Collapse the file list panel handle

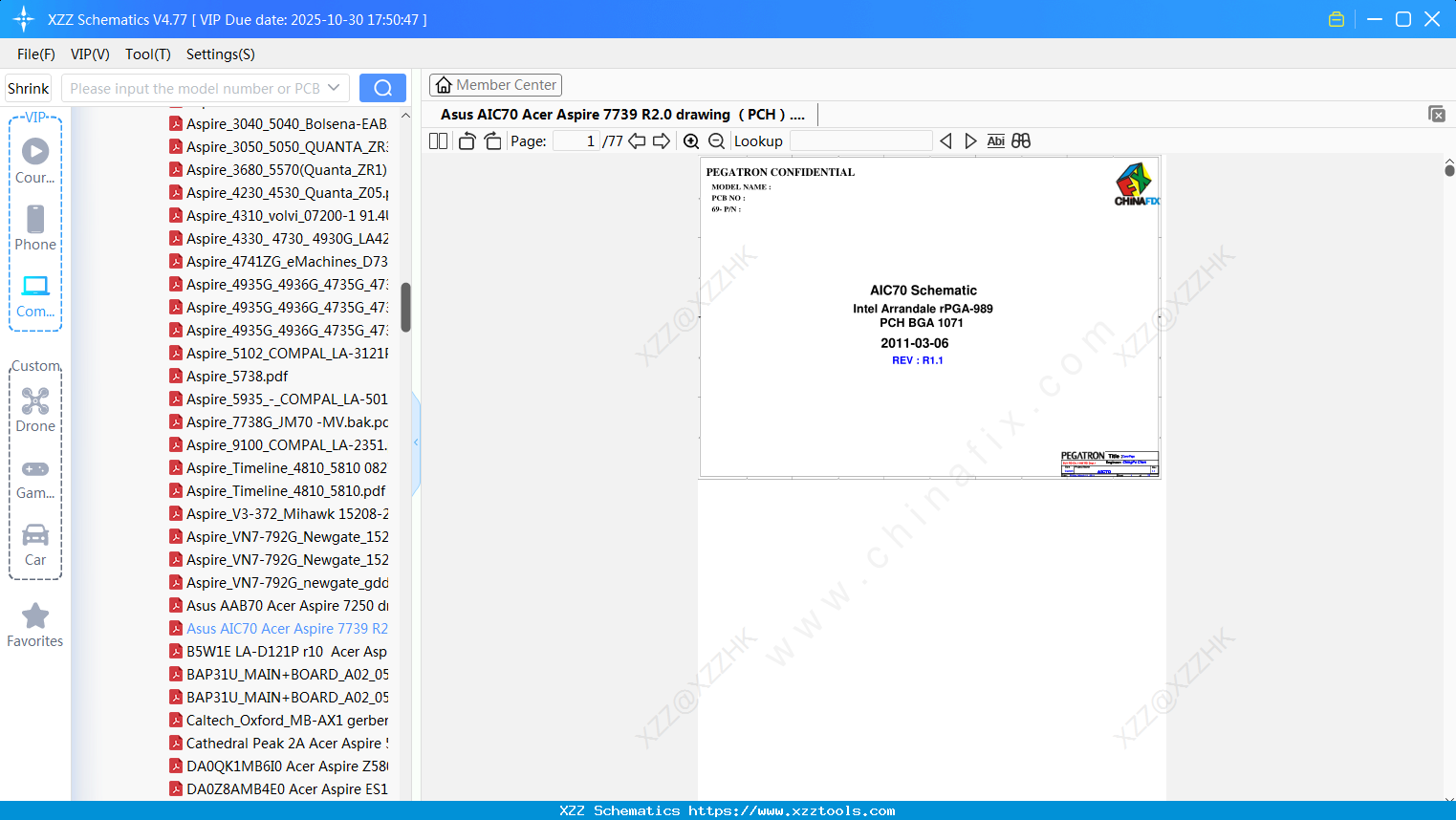coord(416,442)
